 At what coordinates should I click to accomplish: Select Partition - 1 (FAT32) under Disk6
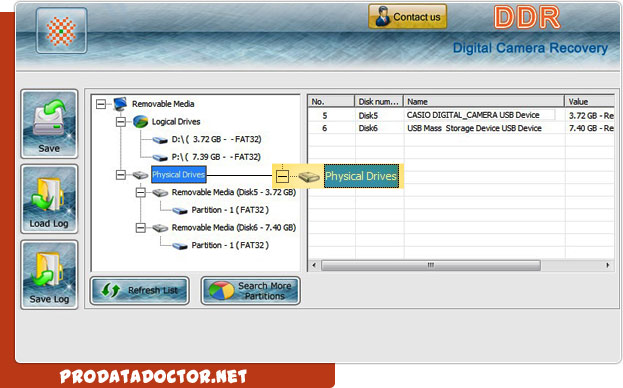pos(230,245)
